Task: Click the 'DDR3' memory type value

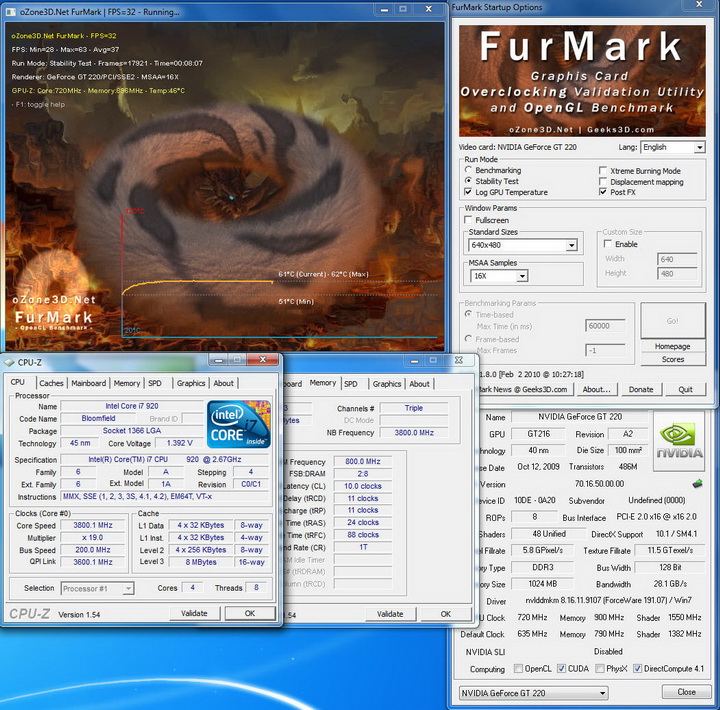Action: pos(543,568)
